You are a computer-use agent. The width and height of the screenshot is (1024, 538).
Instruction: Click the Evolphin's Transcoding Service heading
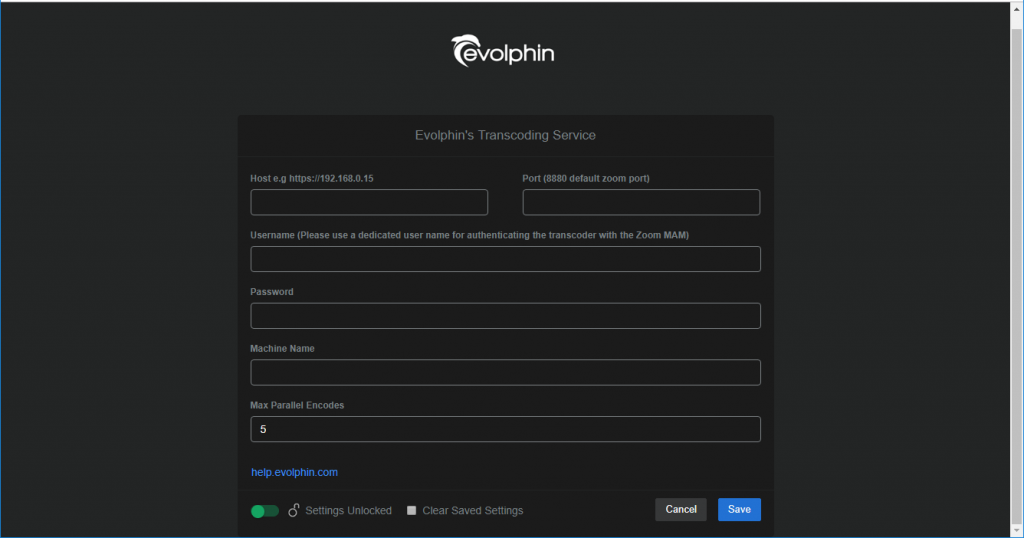[505, 135]
